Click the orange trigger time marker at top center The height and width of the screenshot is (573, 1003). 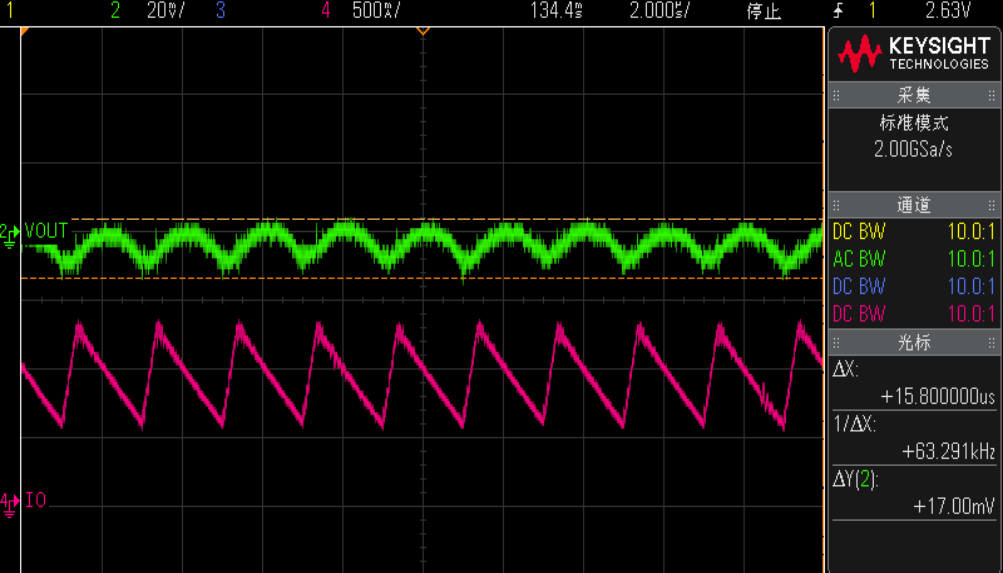pyautogui.click(x=423, y=31)
